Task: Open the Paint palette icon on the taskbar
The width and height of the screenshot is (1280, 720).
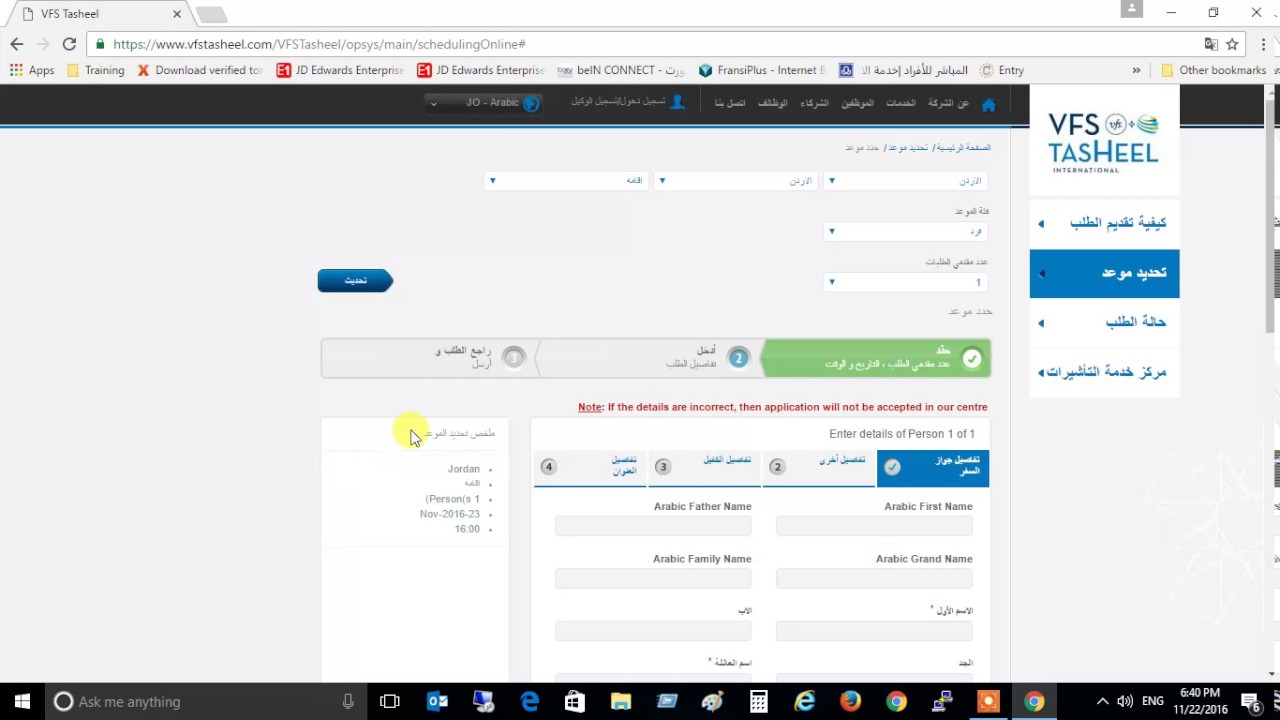Action: click(x=713, y=702)
